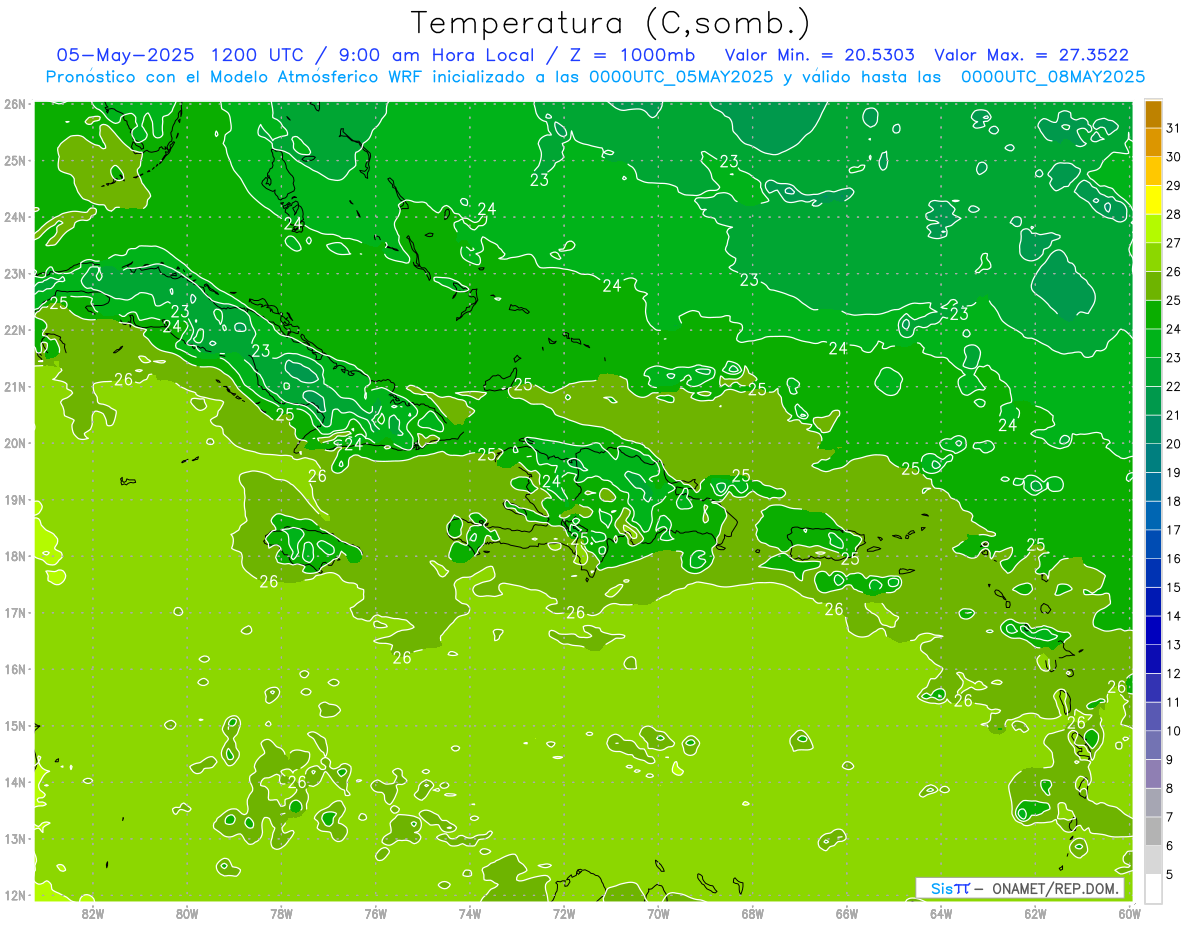This screenshot has width=1200, height=927.
Task: Click the lime colorbar swatch between 27 and 28
Action: coord(1153,229)
